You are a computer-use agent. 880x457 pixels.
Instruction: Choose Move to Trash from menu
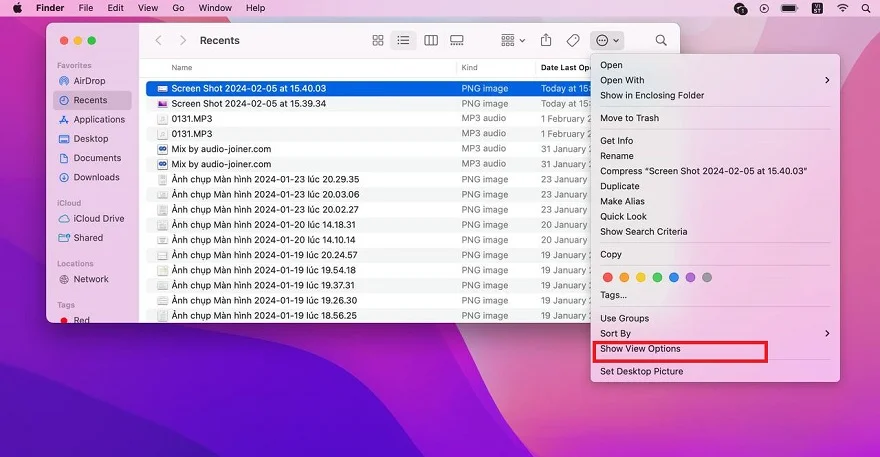(x=629, y=118)
